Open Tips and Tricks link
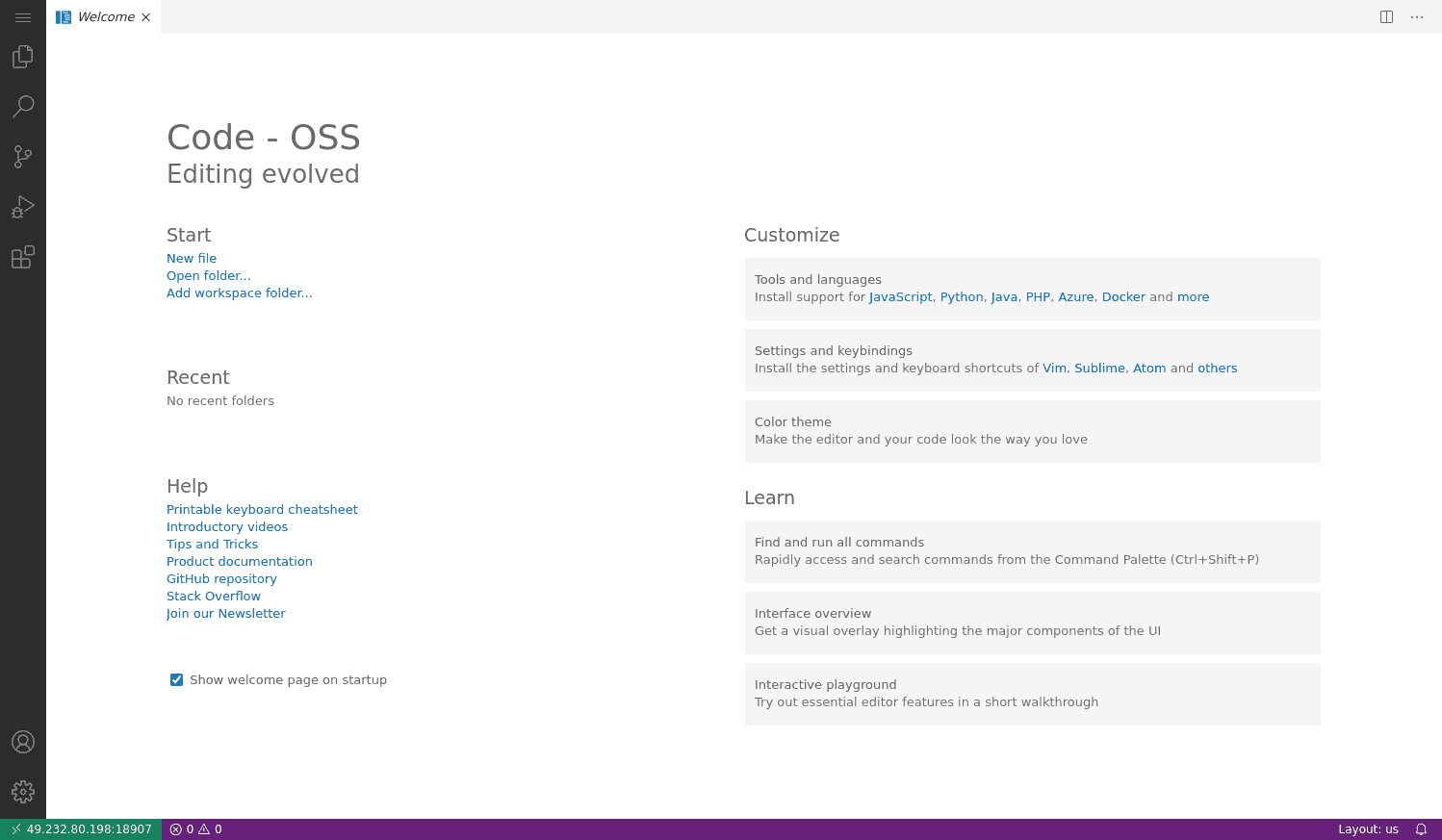This screenshot has width=1442, height=840. (212, 545)
